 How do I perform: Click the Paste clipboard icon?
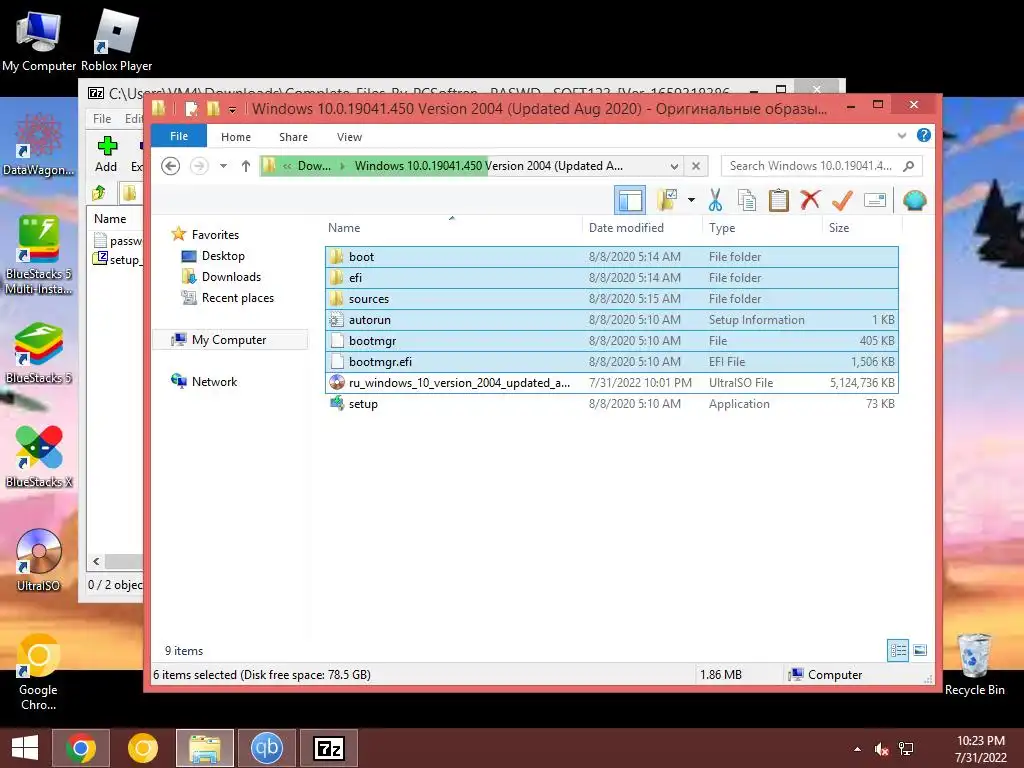(778, 200)
